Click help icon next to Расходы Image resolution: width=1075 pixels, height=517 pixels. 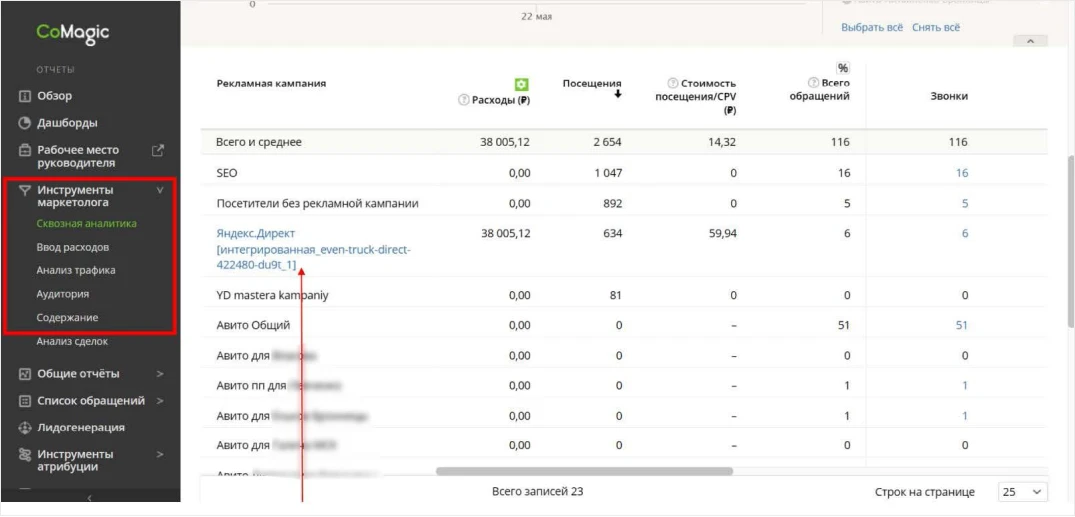[463, 100]
